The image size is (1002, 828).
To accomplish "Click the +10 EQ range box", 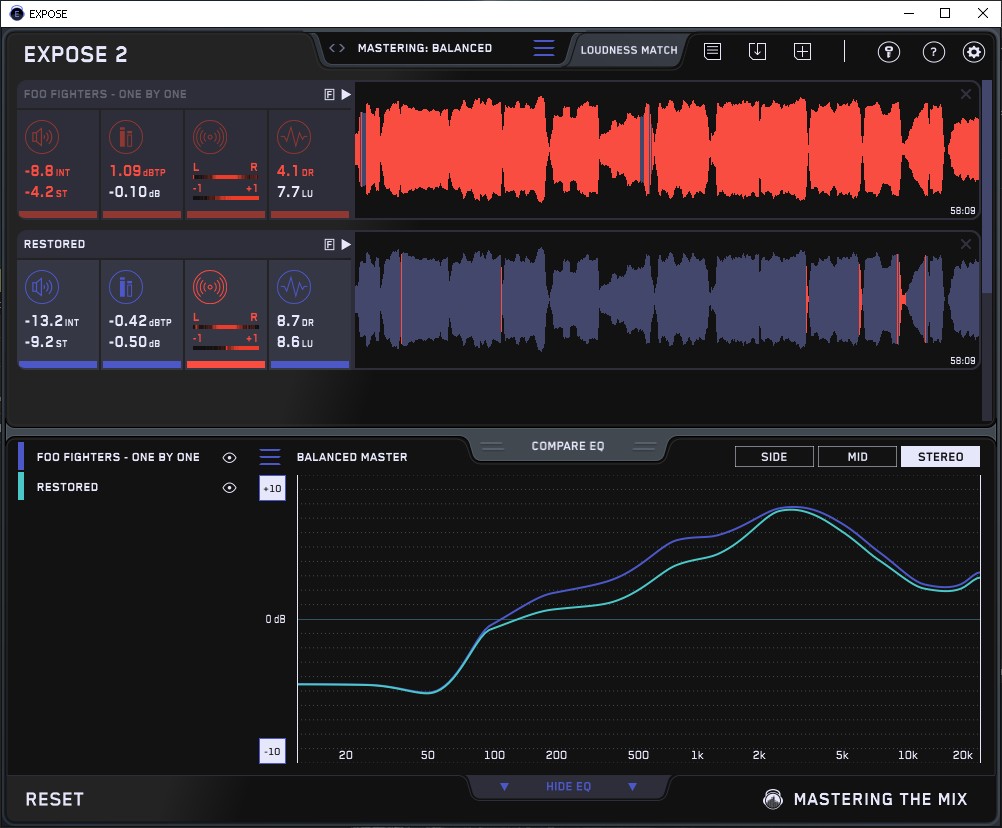I will click(x=272, y=488).
